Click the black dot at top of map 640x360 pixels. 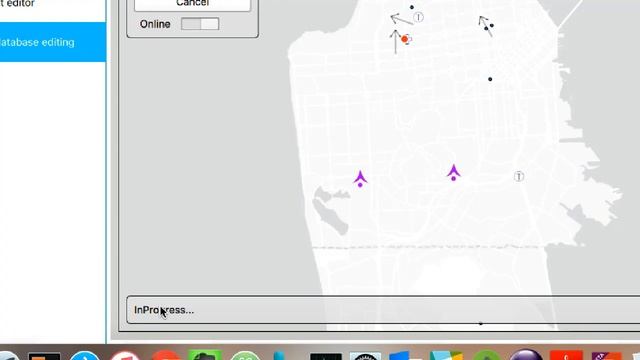412,7
